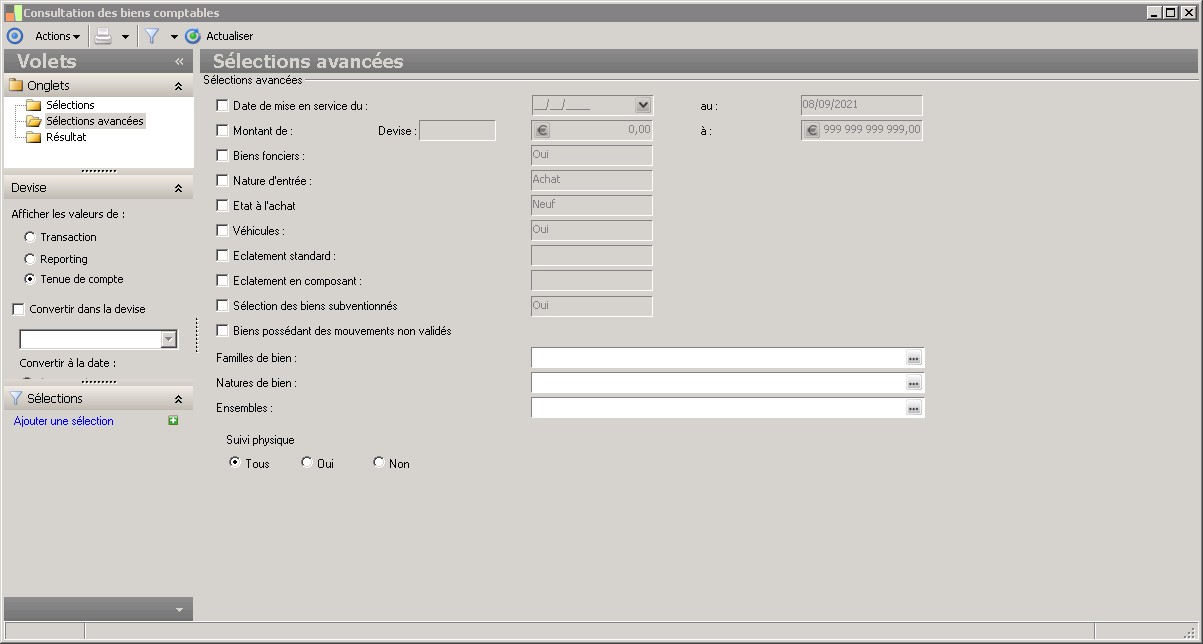Click the Actualiser refresh icon
1203x644 pixels.
point(193,36)
